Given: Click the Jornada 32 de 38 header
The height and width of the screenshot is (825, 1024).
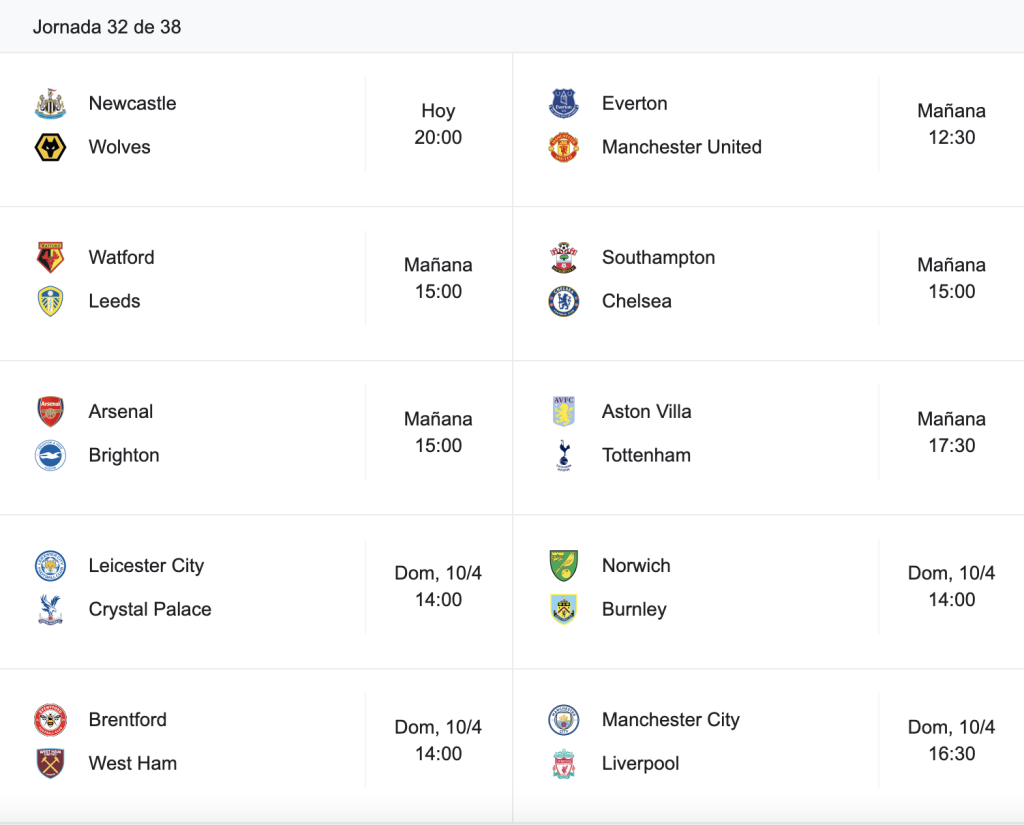Looking at the screenshot, I should pos(107,27).
